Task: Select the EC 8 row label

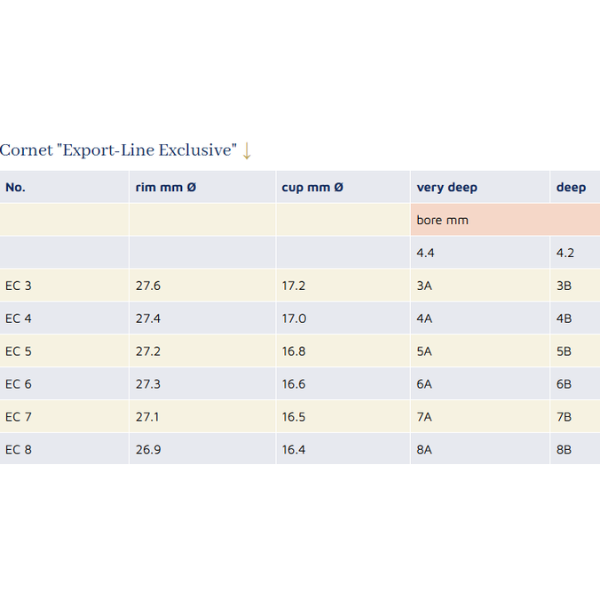Action: click(18, 450)
